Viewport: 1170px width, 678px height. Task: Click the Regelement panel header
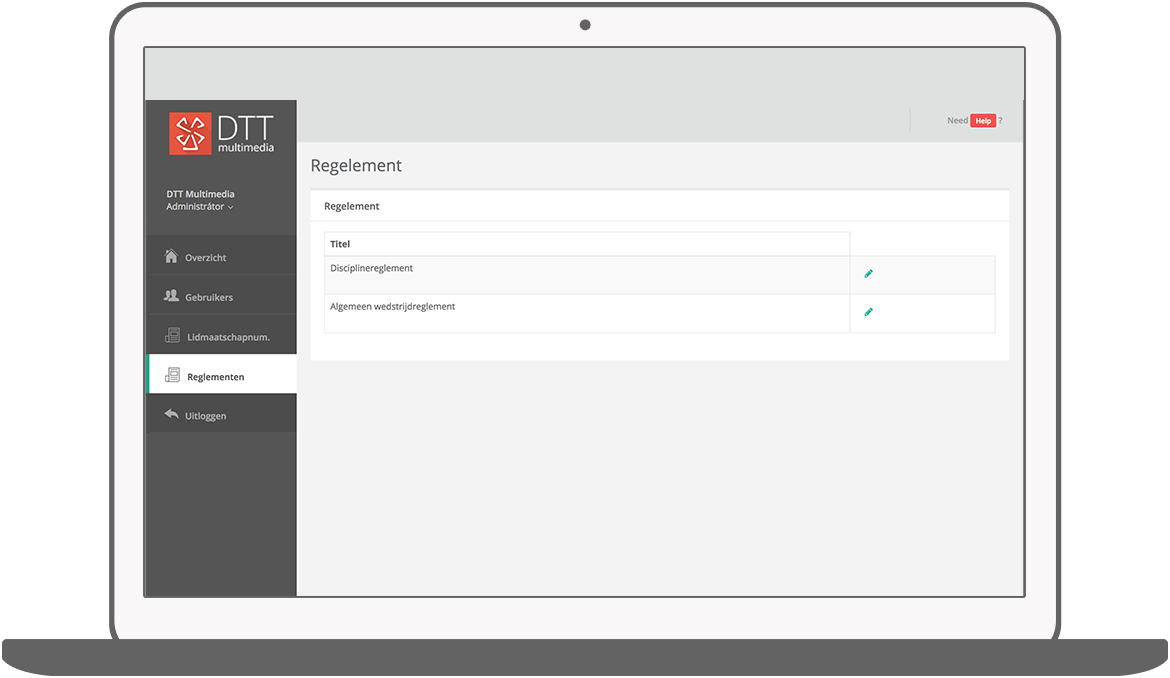[660, 207]
